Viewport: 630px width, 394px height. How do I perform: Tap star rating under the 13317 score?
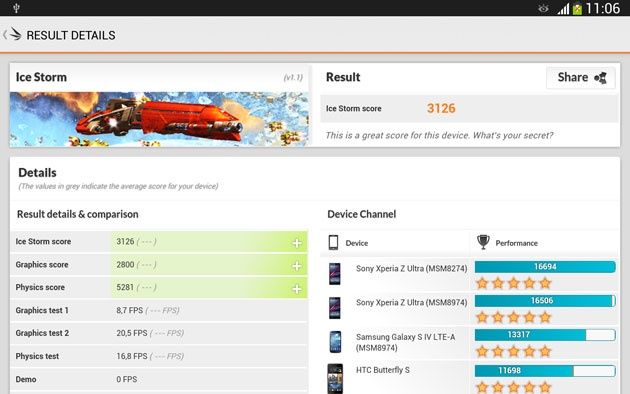point(513,352)
